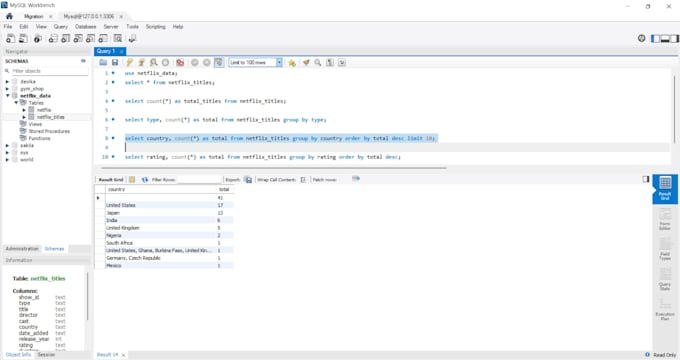Expand the netflix table node

point(24,110)
